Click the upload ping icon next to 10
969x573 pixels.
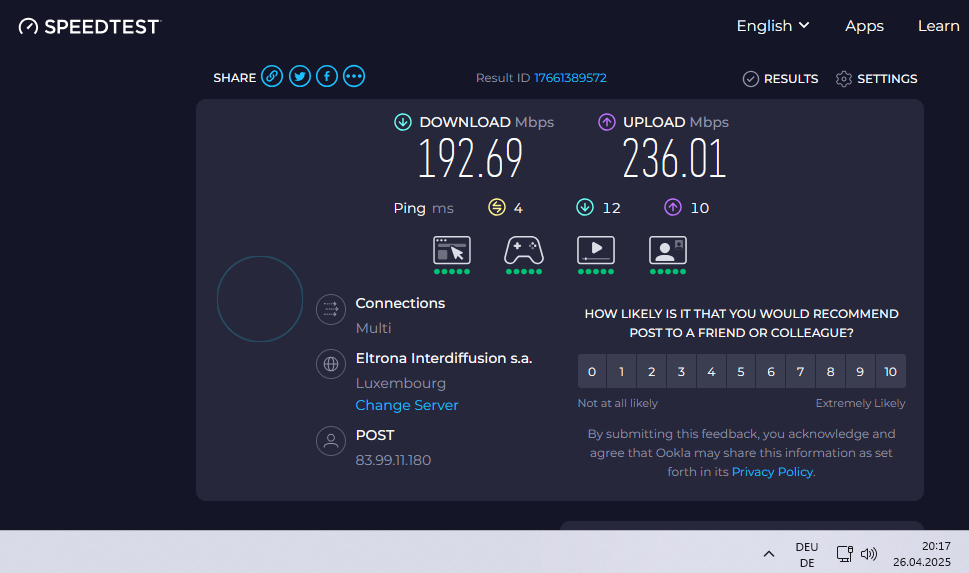673,207
